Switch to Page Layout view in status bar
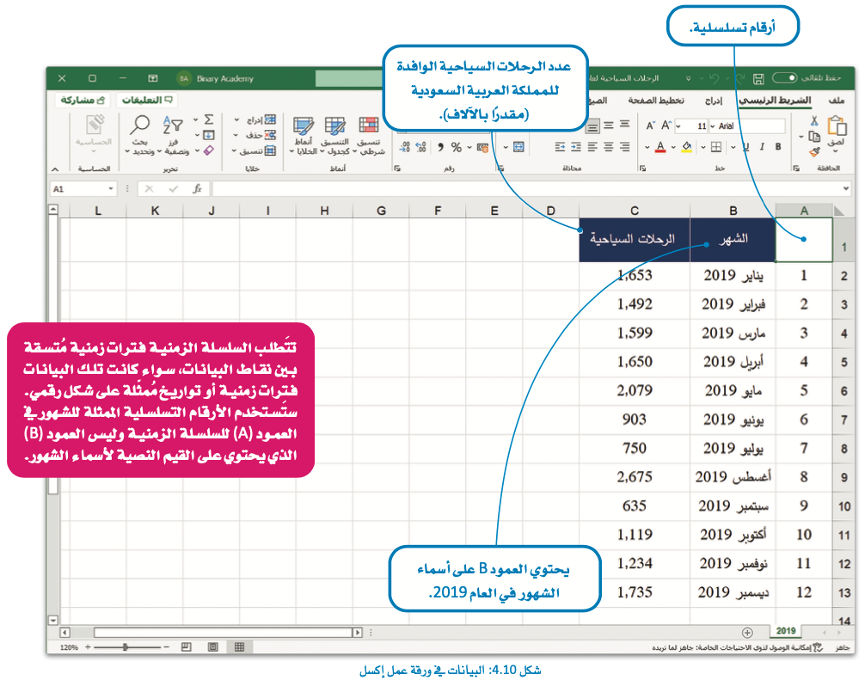Screen dimensions: 866x687 213,647
